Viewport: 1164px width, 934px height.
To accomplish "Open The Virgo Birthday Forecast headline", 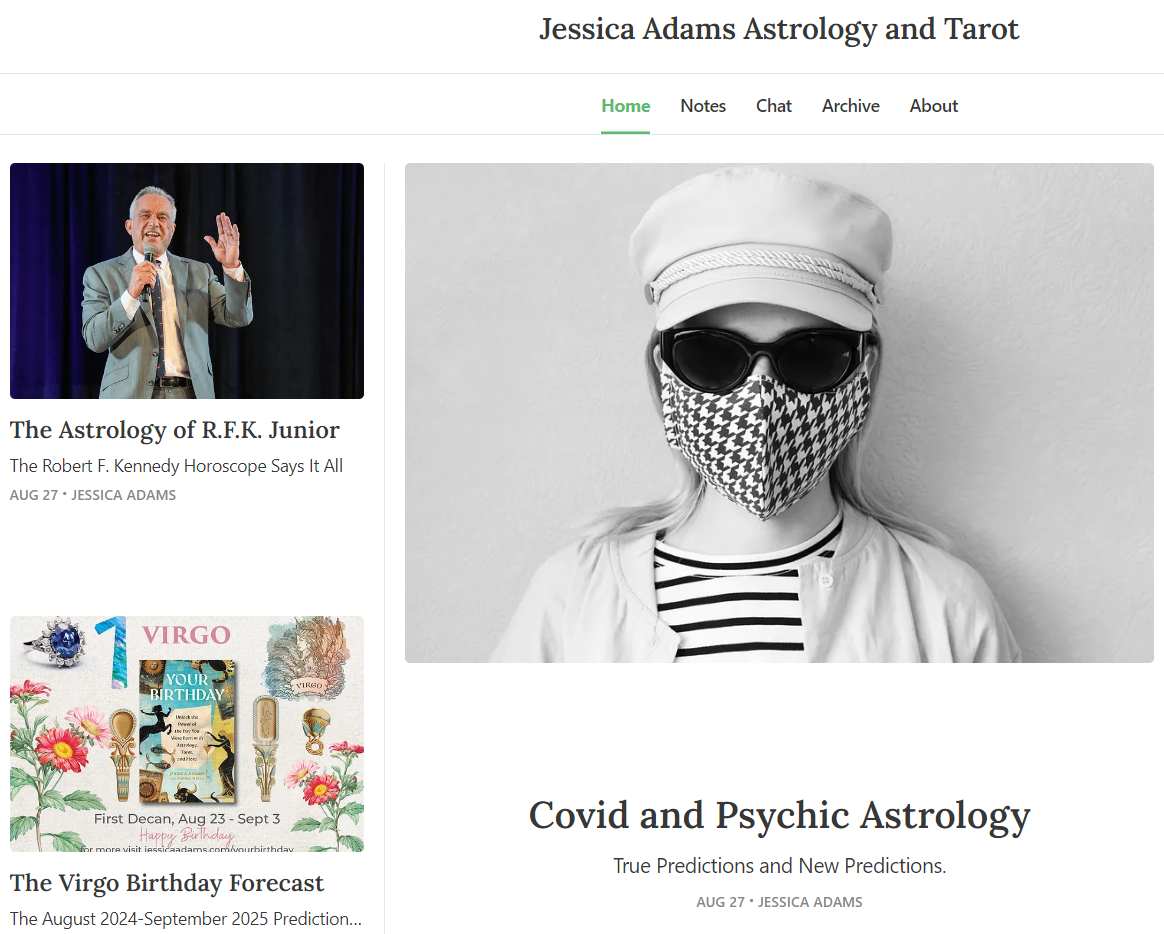I will (167, 883).
